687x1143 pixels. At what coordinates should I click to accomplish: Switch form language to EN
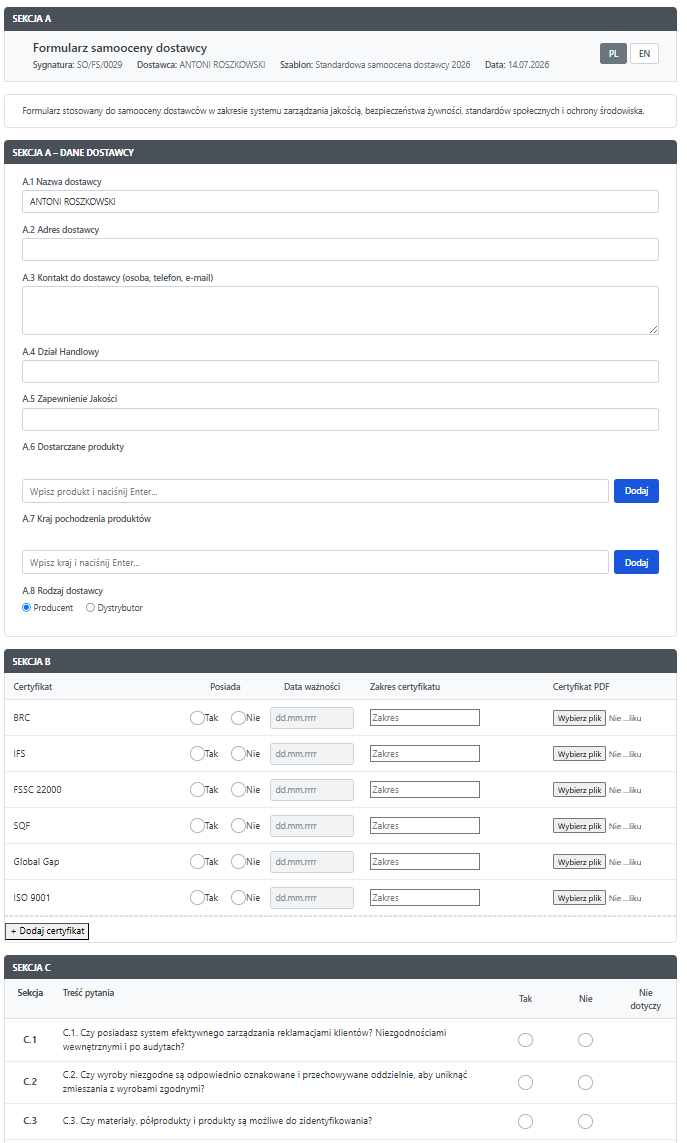[x=644, y=54]
